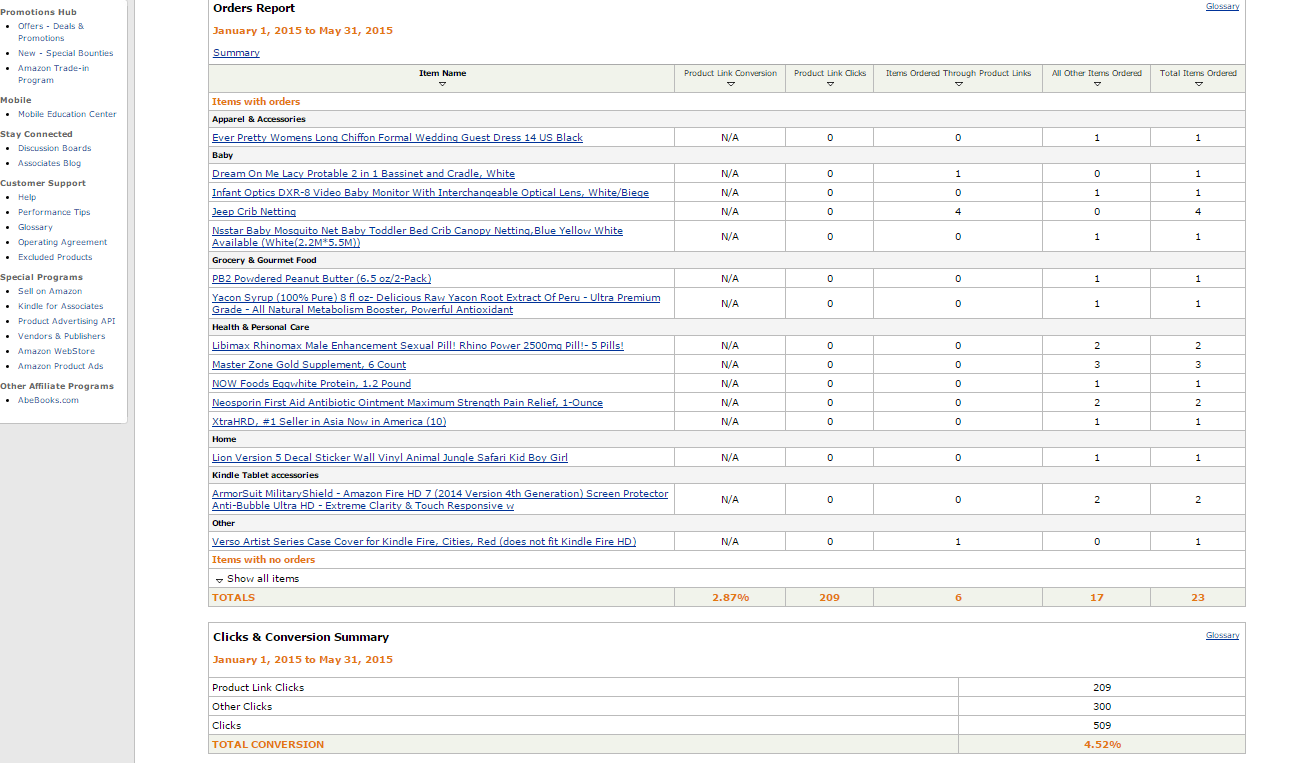Open Jeep Crib Netting product link
The height and width of the screenshot is (763, 1315).
pos(254,212)
